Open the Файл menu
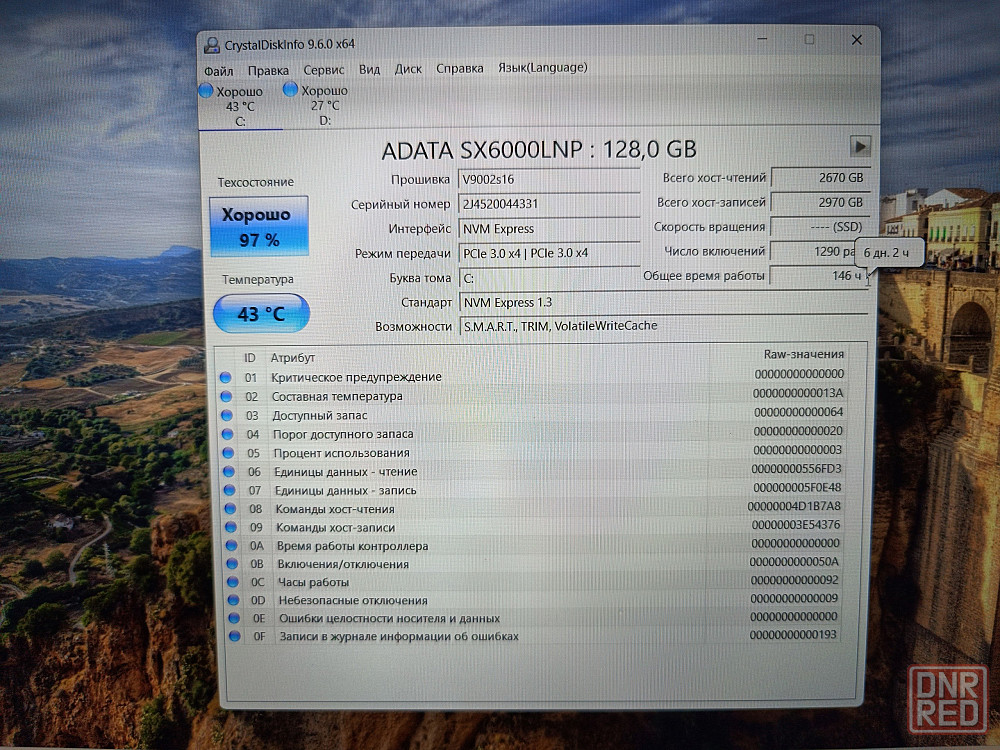 click(x=219, y=71)
